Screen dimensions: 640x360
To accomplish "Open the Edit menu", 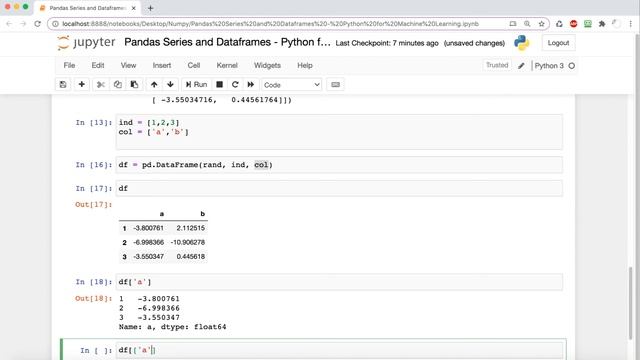I will pyautogui.click(x=98, y=65).
